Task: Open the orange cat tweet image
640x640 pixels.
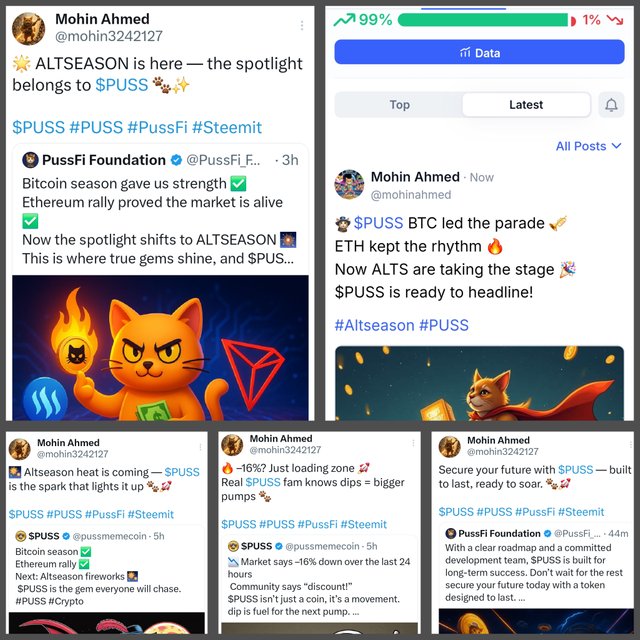Action: coord(160,348)
